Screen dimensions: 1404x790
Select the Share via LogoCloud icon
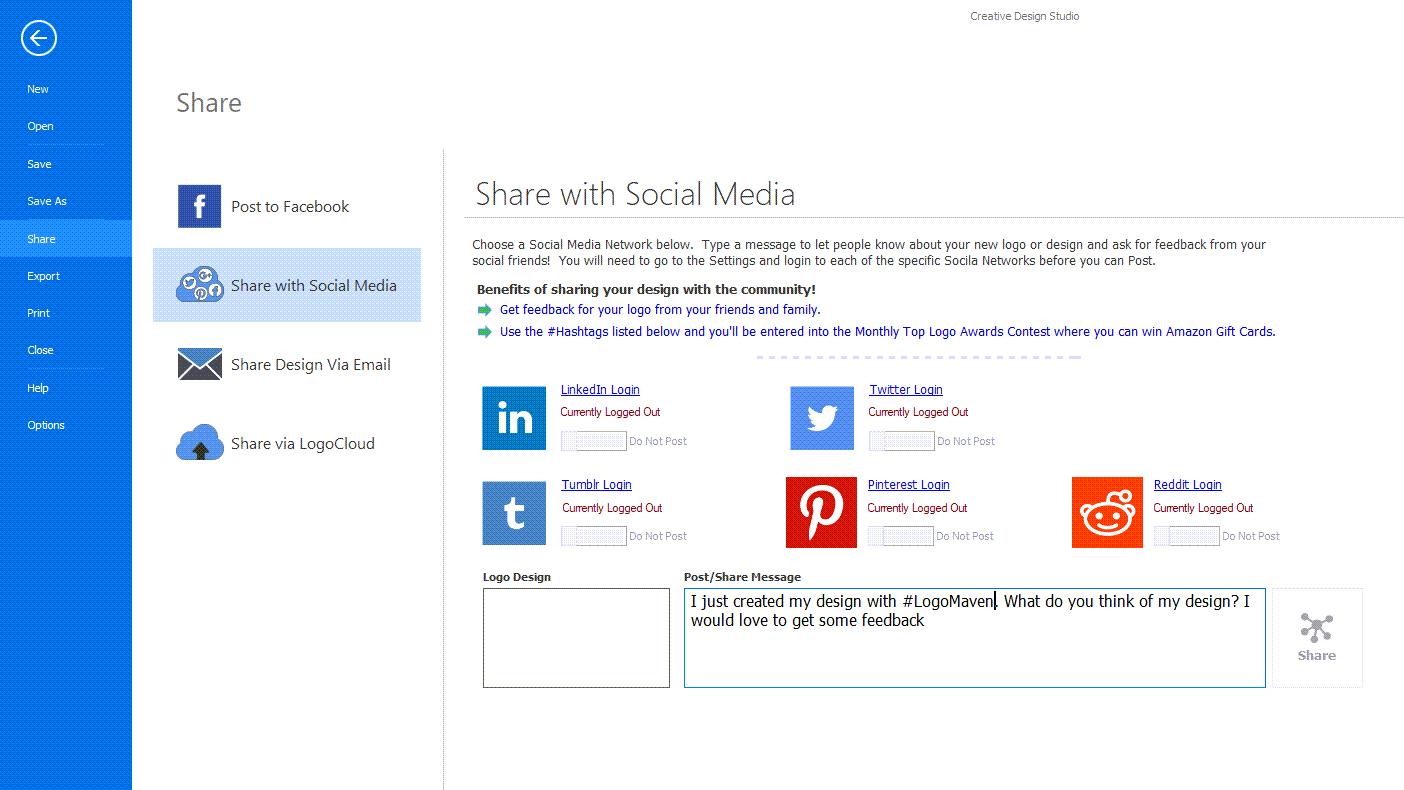click(199, 443)
